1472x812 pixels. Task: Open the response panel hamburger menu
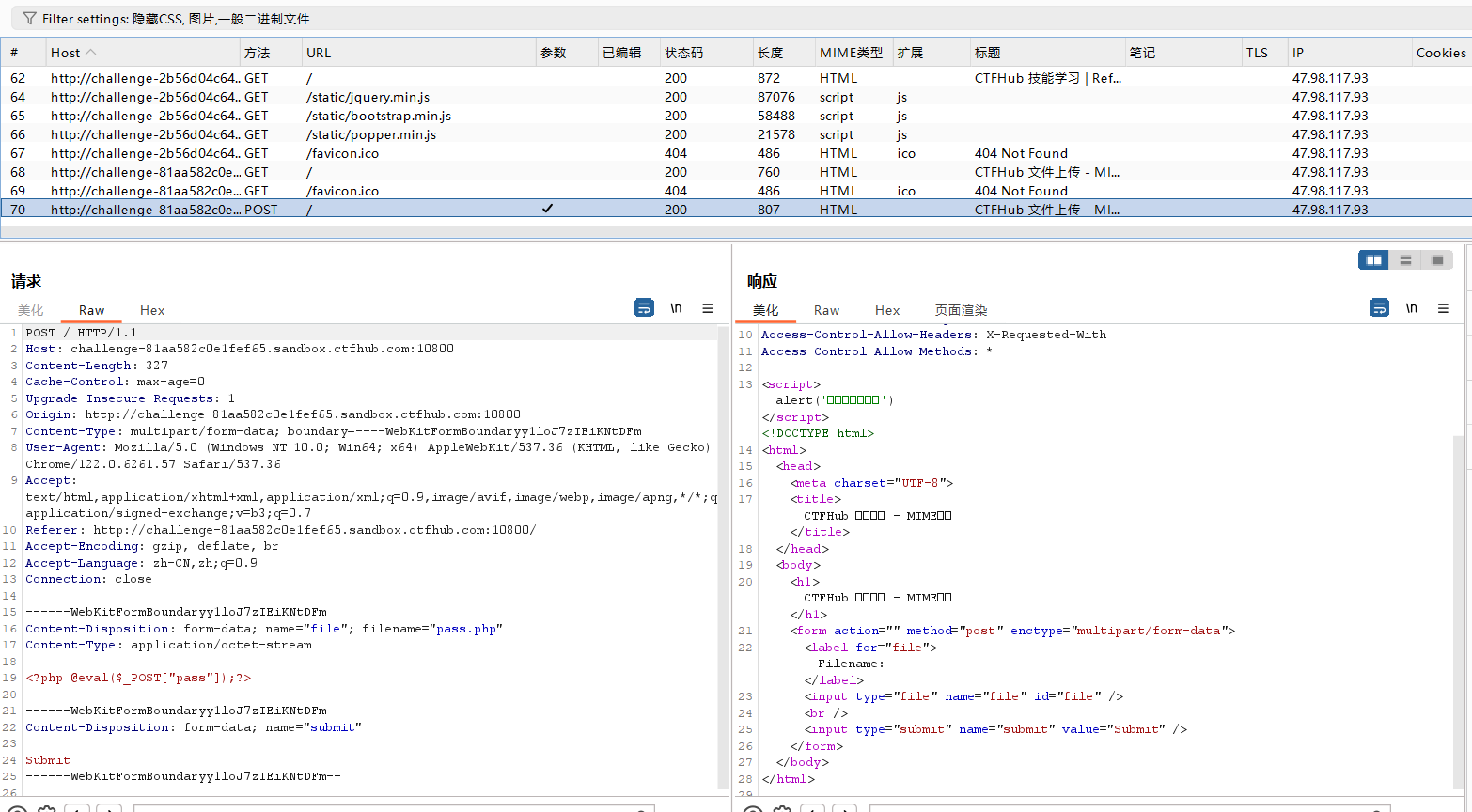pos(1443,308)
